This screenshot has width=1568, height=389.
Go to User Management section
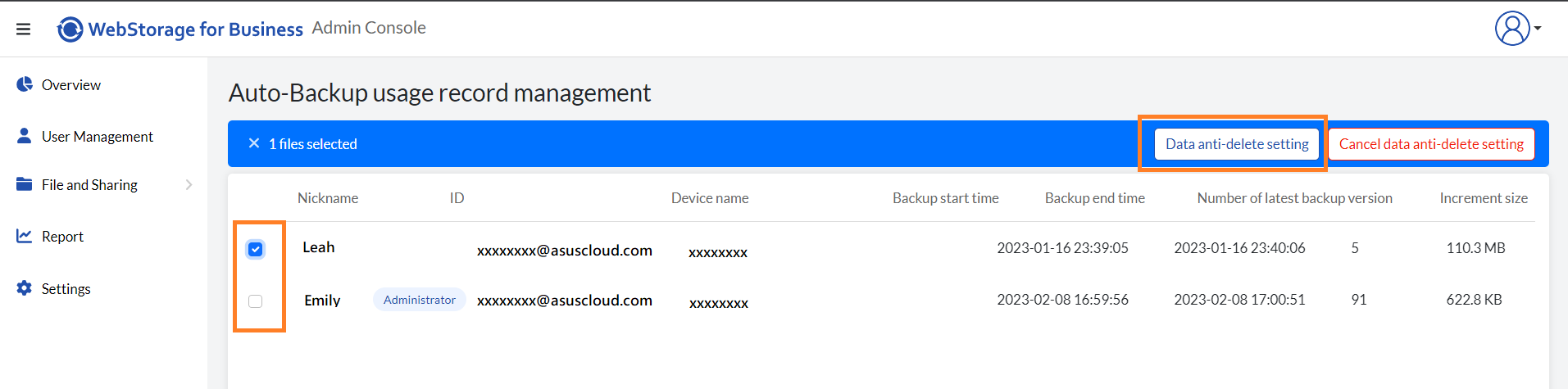(x=98, y=137)
